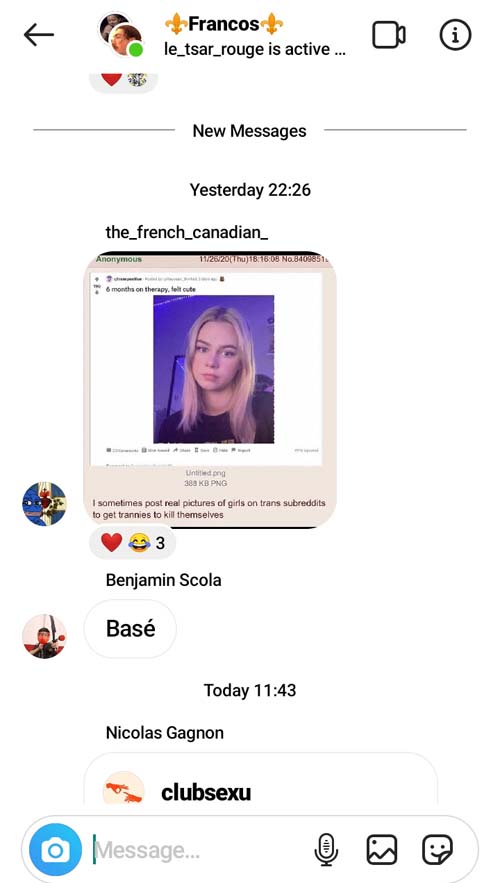The width and height of the screenshot is (500, 883).
Task: Tap the heart reaction above New Messages
Action: pyautogui.click(x=111, y=78)
